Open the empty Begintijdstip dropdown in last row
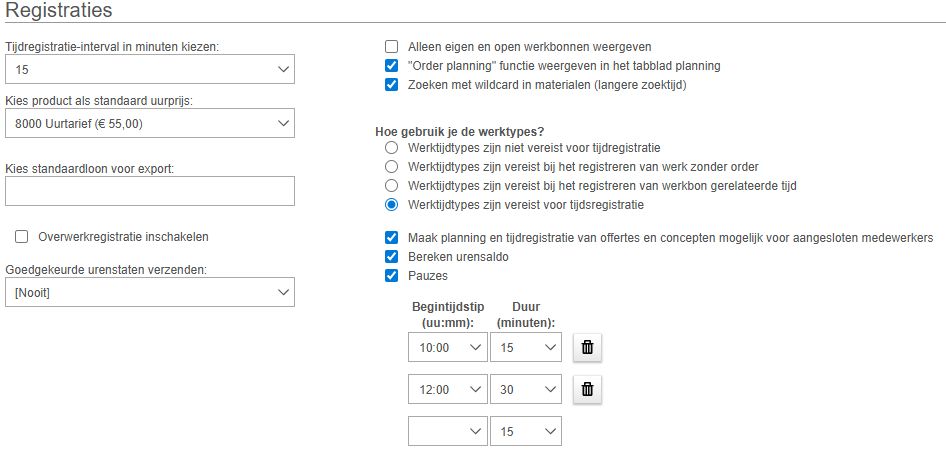Screen dimensions: 946x462 pyautogui.click(x=448, y=431)
